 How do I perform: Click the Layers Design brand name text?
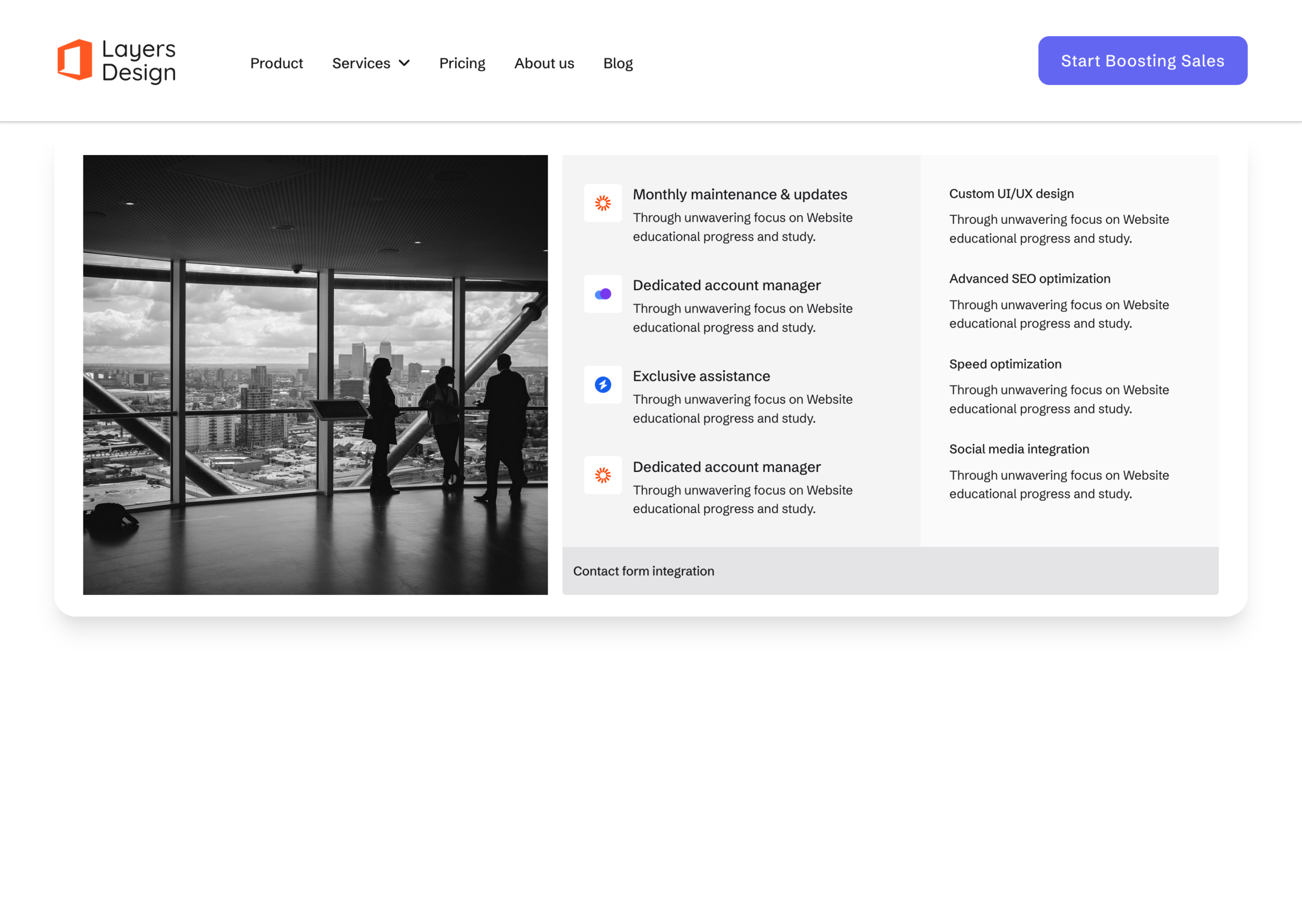(x=139, y=61)
